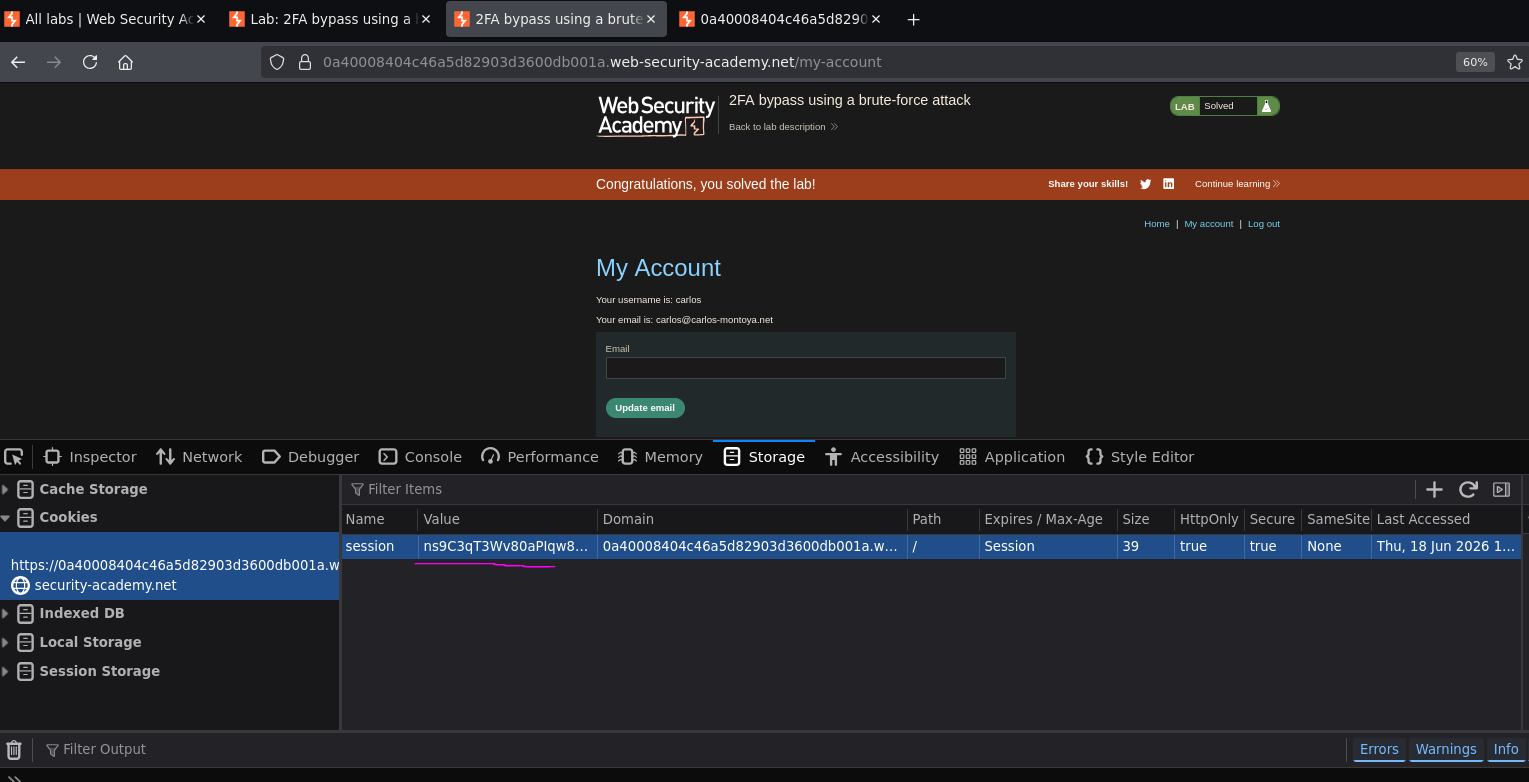
Task: Select the security-academy.net cookie host entry
Action: [170, 566]
